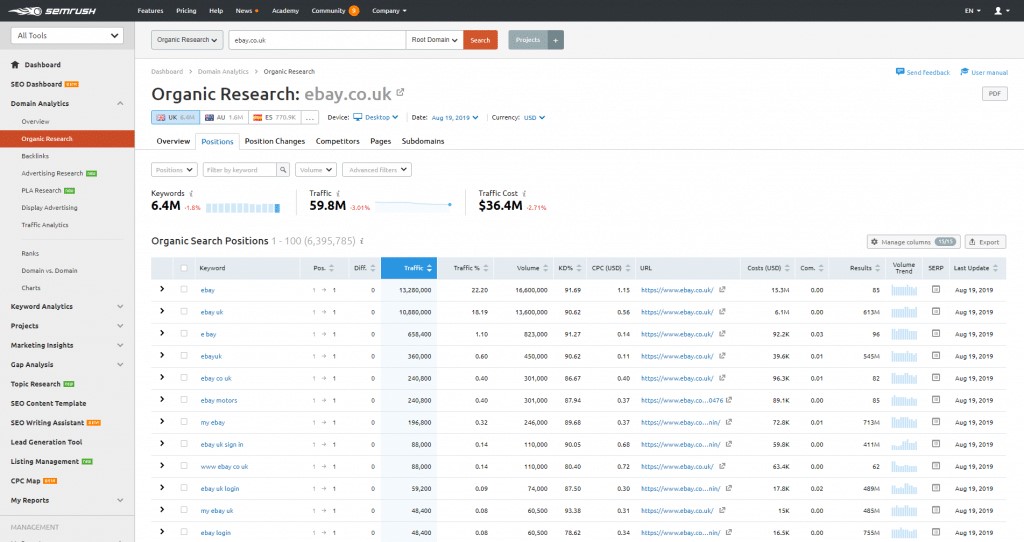Select UK database flag button
1024x542 pixels.
[x=176, y=118]
